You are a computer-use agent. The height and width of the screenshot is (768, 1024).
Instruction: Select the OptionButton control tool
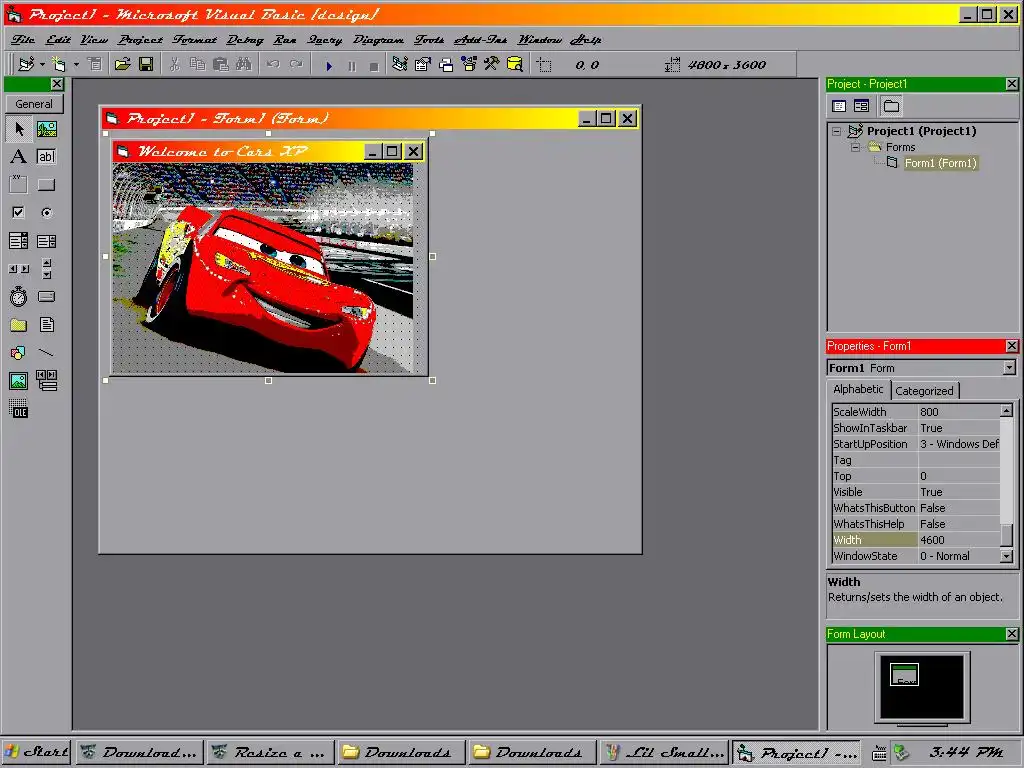click(x=46, y=212)
